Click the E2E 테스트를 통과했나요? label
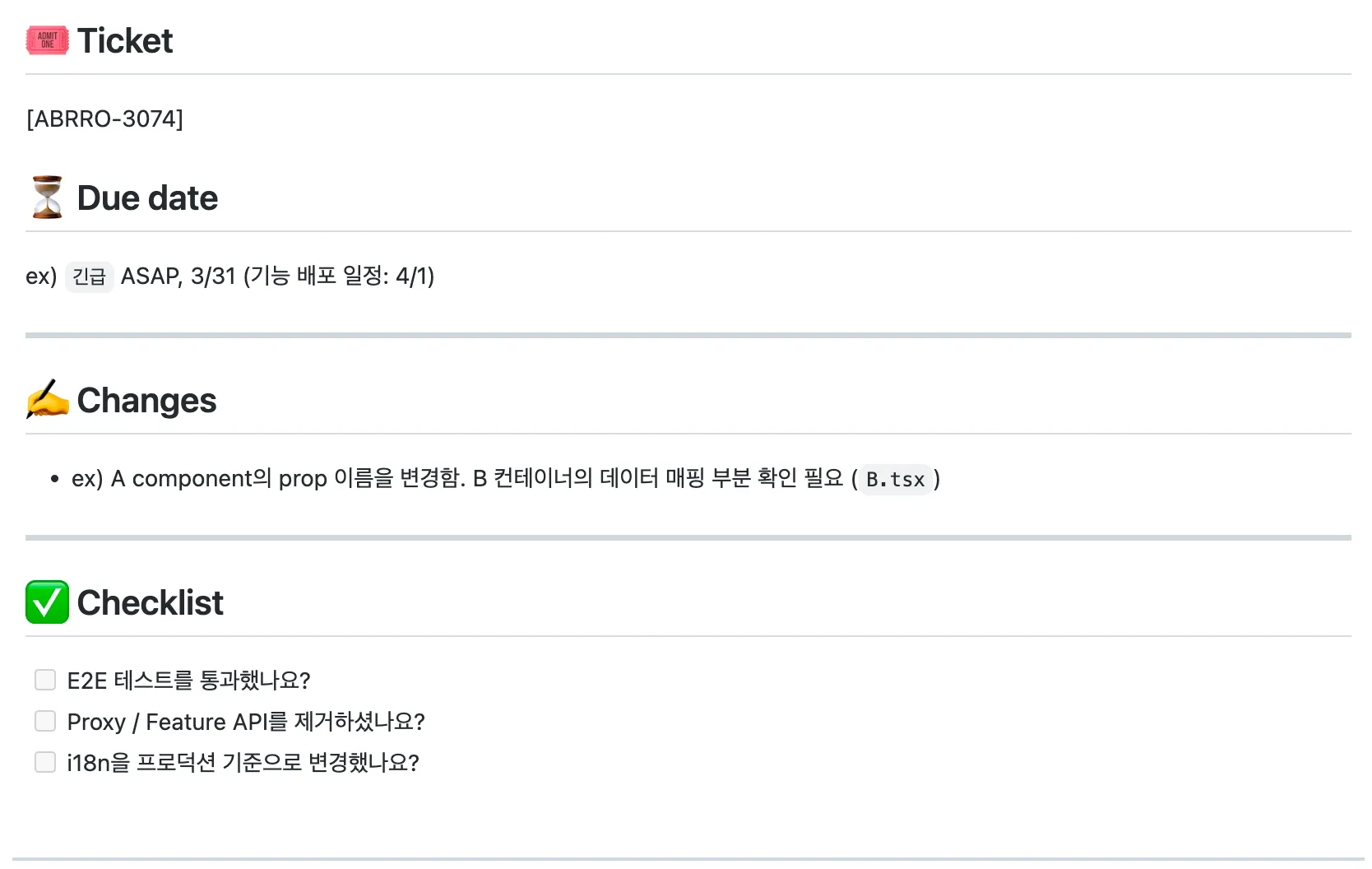 coord(188,681)
